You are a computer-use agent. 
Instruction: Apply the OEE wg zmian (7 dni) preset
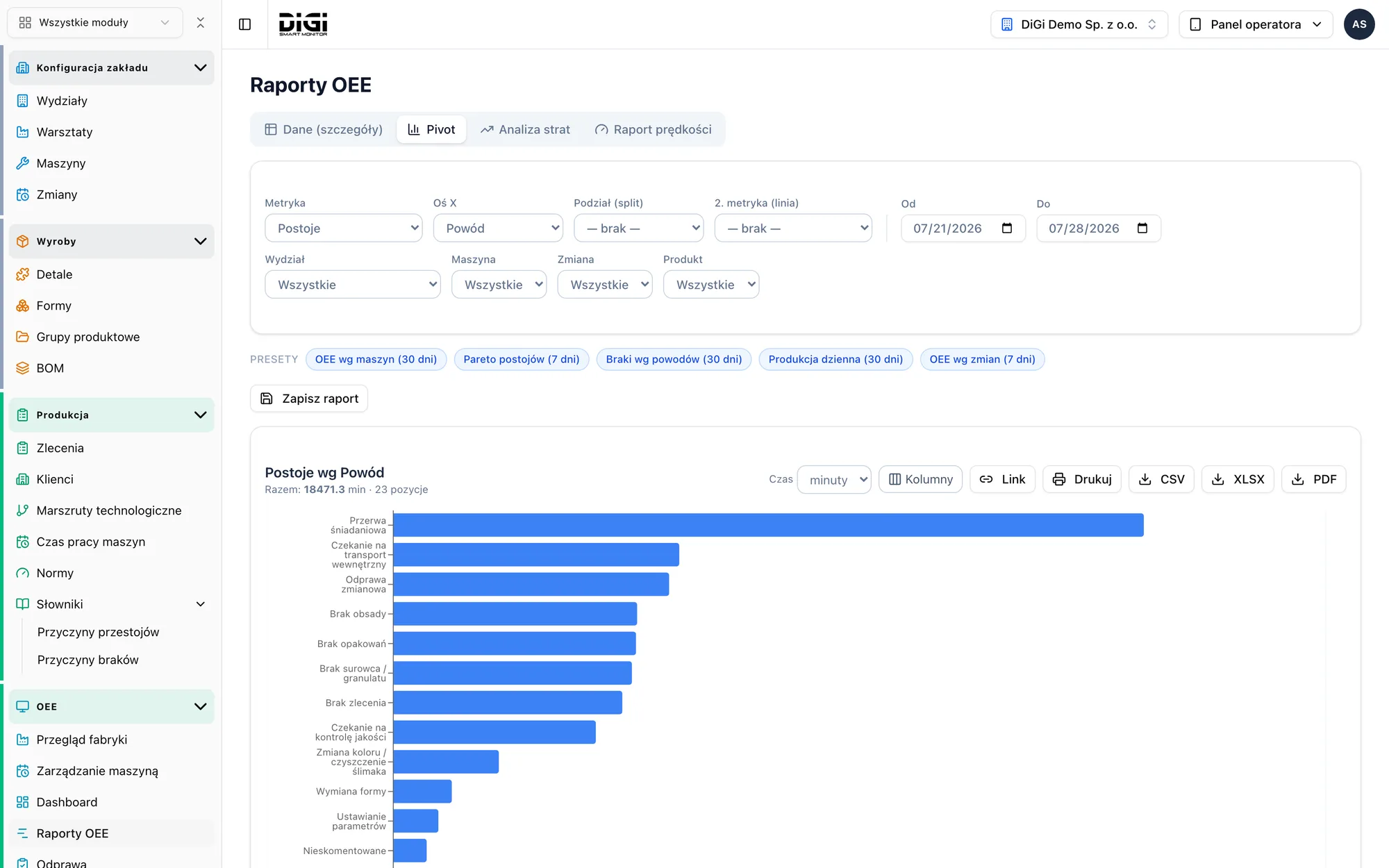click(x=982, y=360)
